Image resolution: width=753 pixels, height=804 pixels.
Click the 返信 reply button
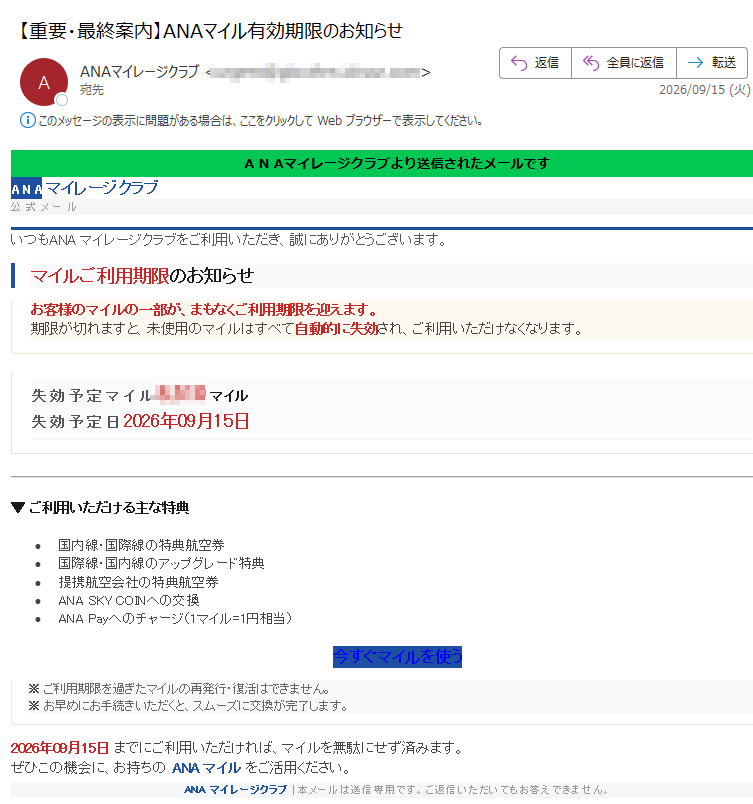pos(535,63)
